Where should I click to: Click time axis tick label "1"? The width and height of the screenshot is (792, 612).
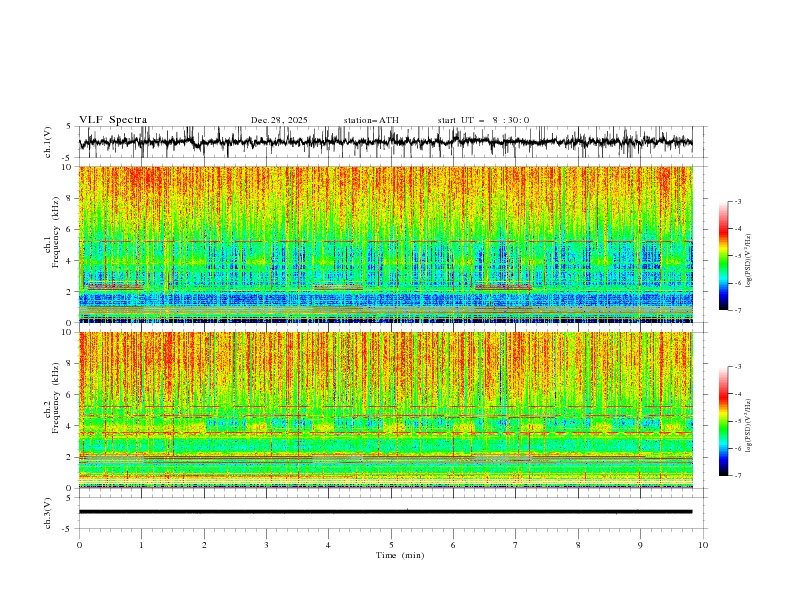pyautogui.click(x=141, y=545)
